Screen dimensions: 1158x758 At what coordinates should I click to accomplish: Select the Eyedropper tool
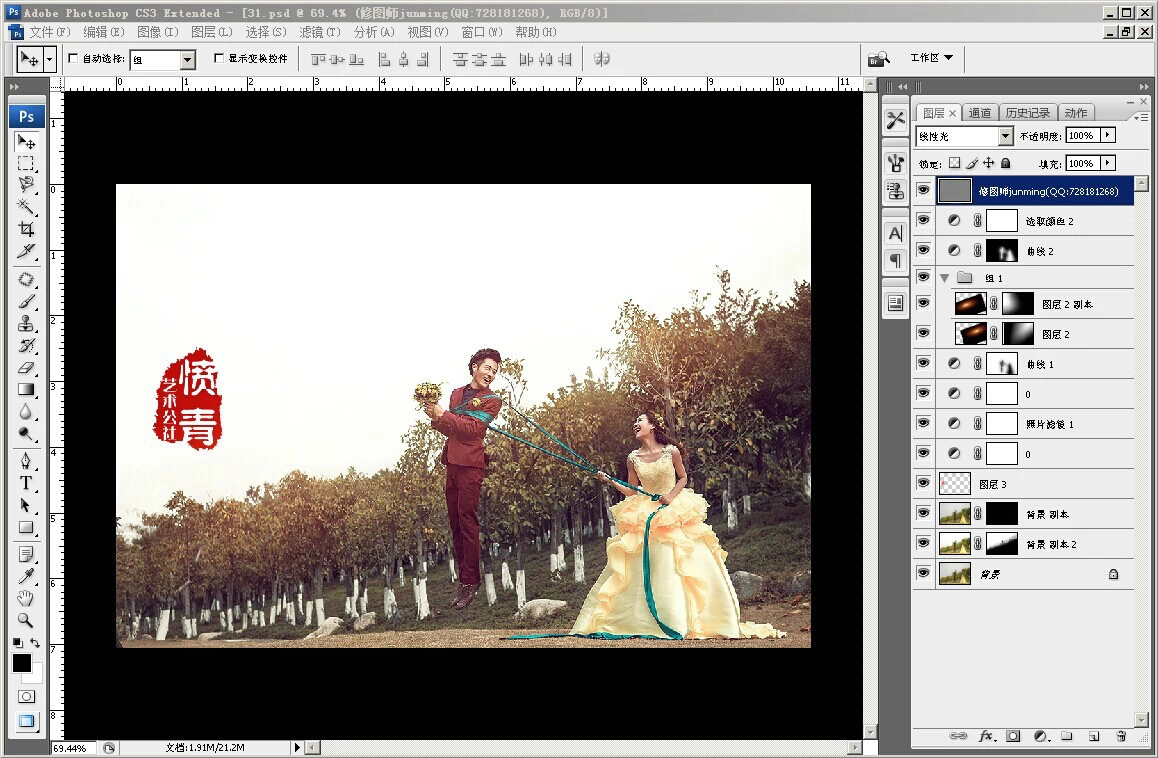(26, 576)
